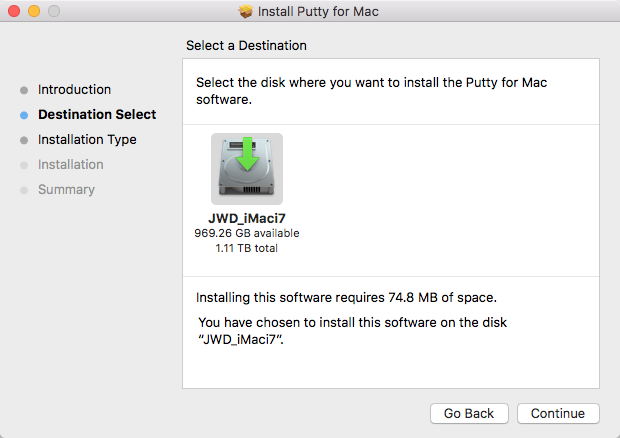Click the dimmed Installation step label

click(70, 165)
